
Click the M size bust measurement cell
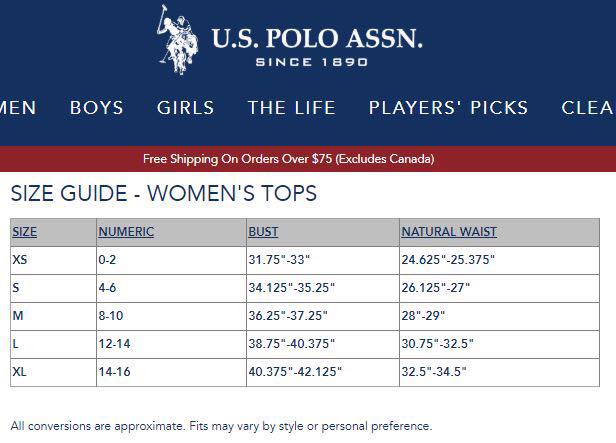323,316
